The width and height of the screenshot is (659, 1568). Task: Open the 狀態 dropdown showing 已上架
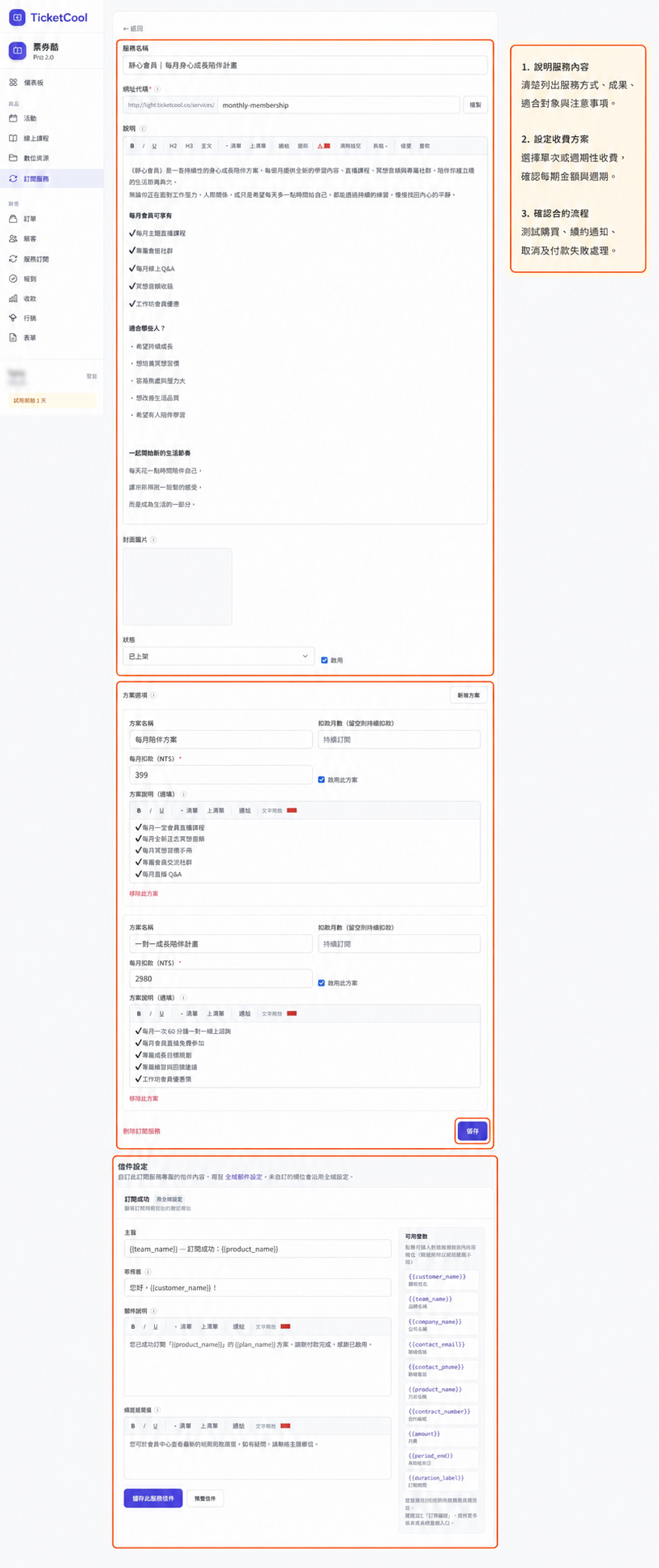pos(218,656)
